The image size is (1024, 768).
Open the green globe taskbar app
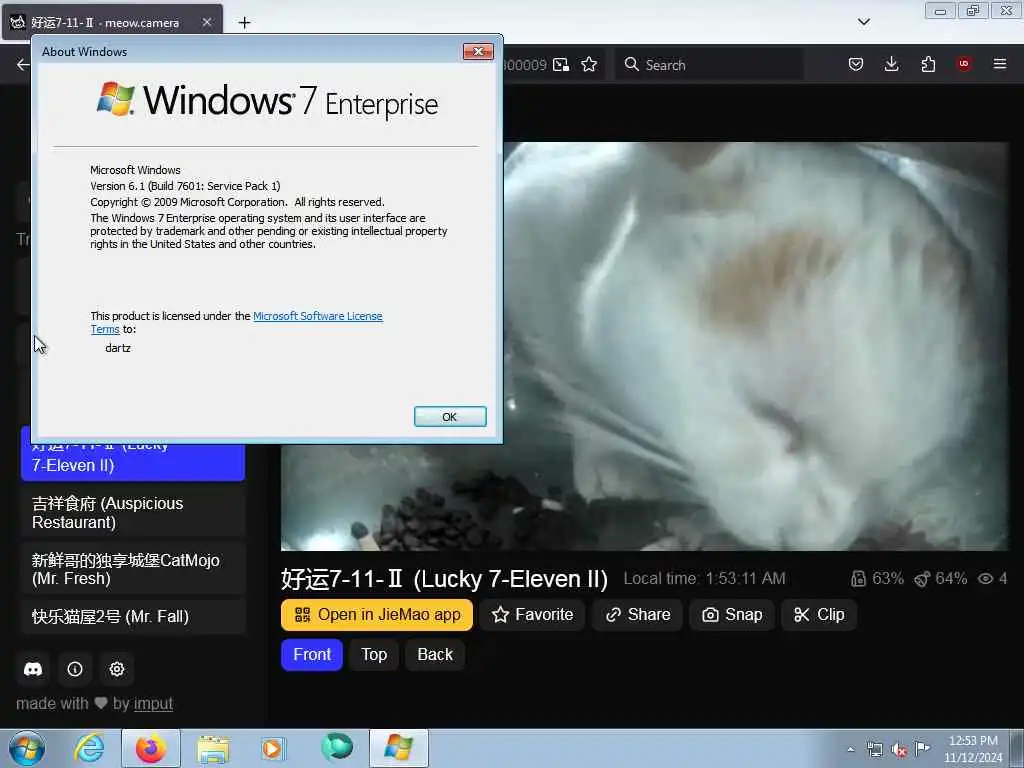(x=337, y=747)
